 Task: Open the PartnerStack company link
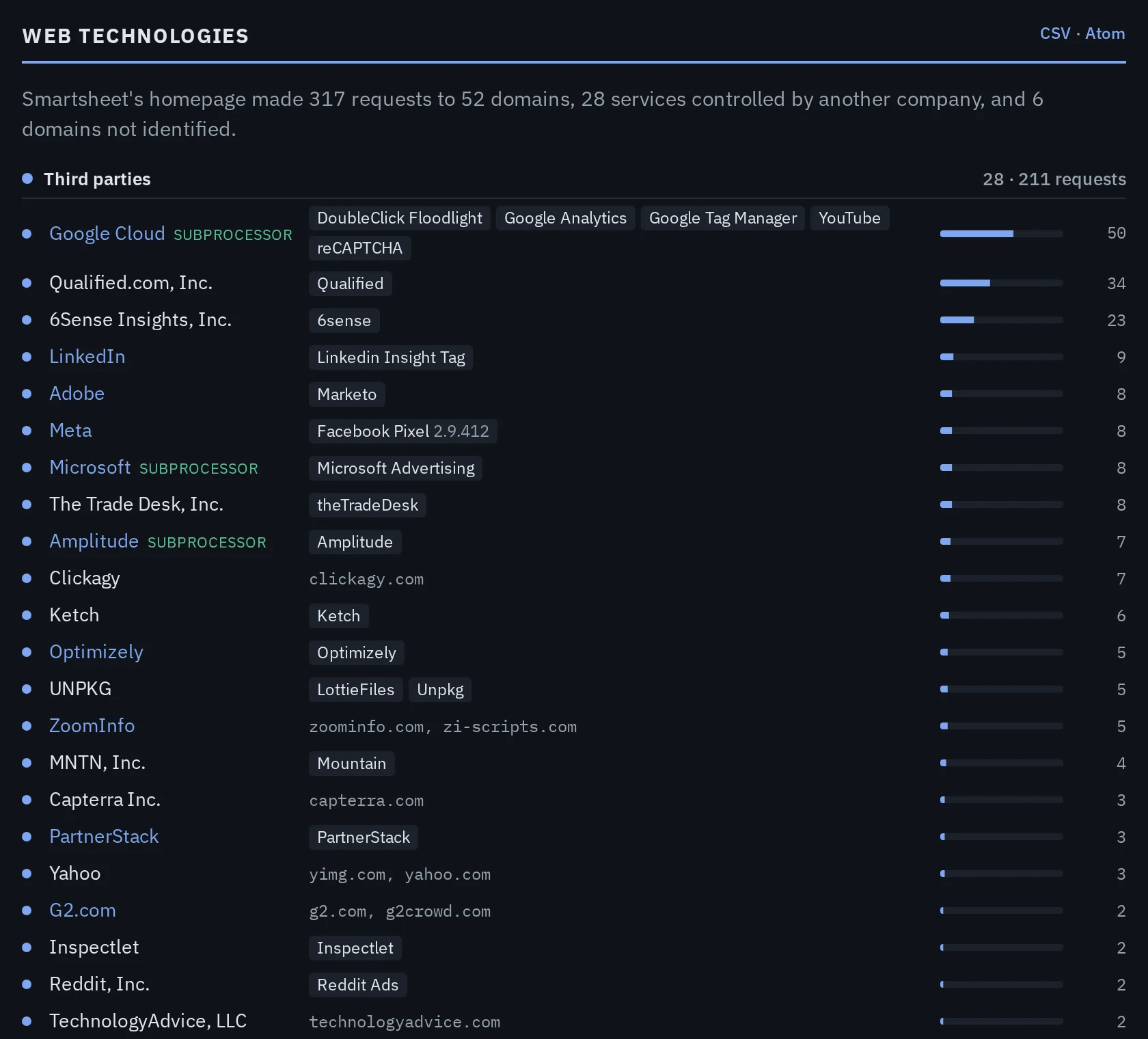[x=104, y=837]
